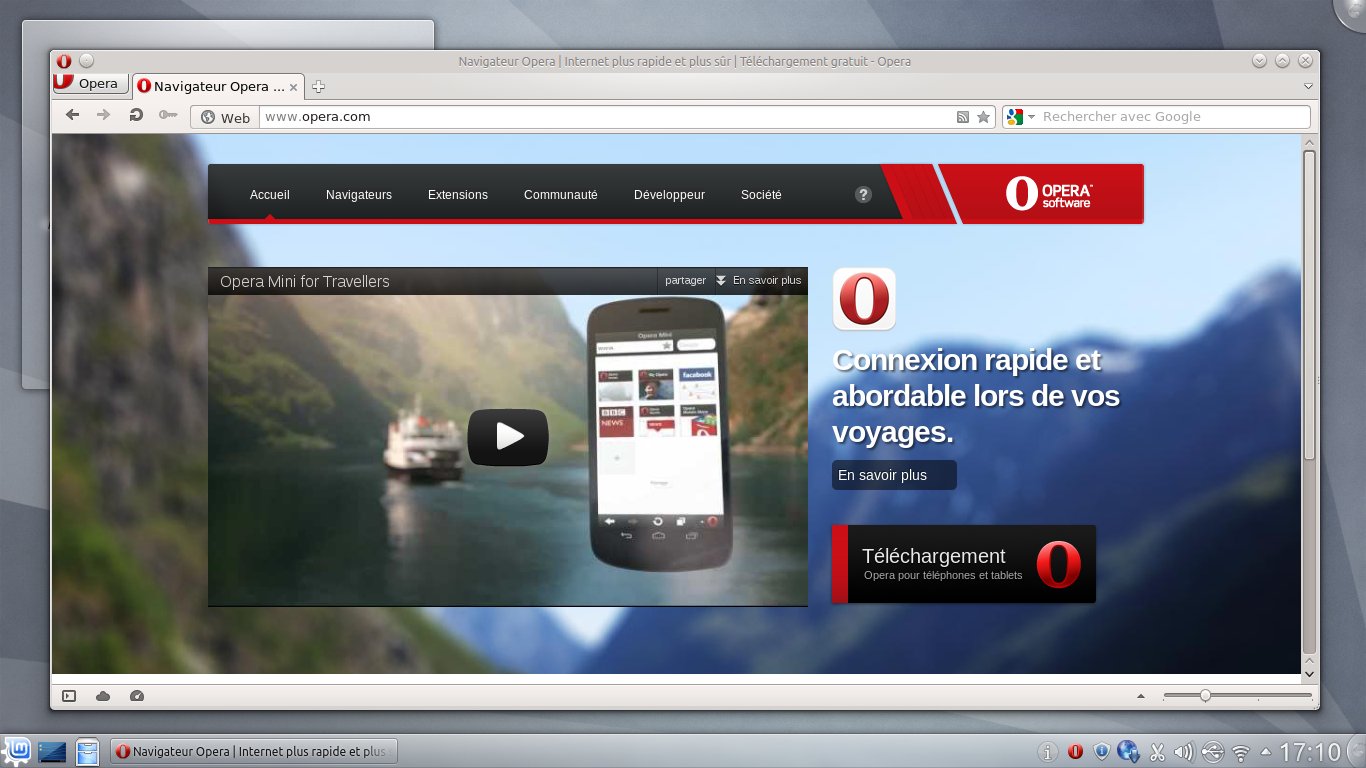Click the RSS feed icon in address bar
The width and height of the screenshot is (1366, 768).
(x=962, y=117)
